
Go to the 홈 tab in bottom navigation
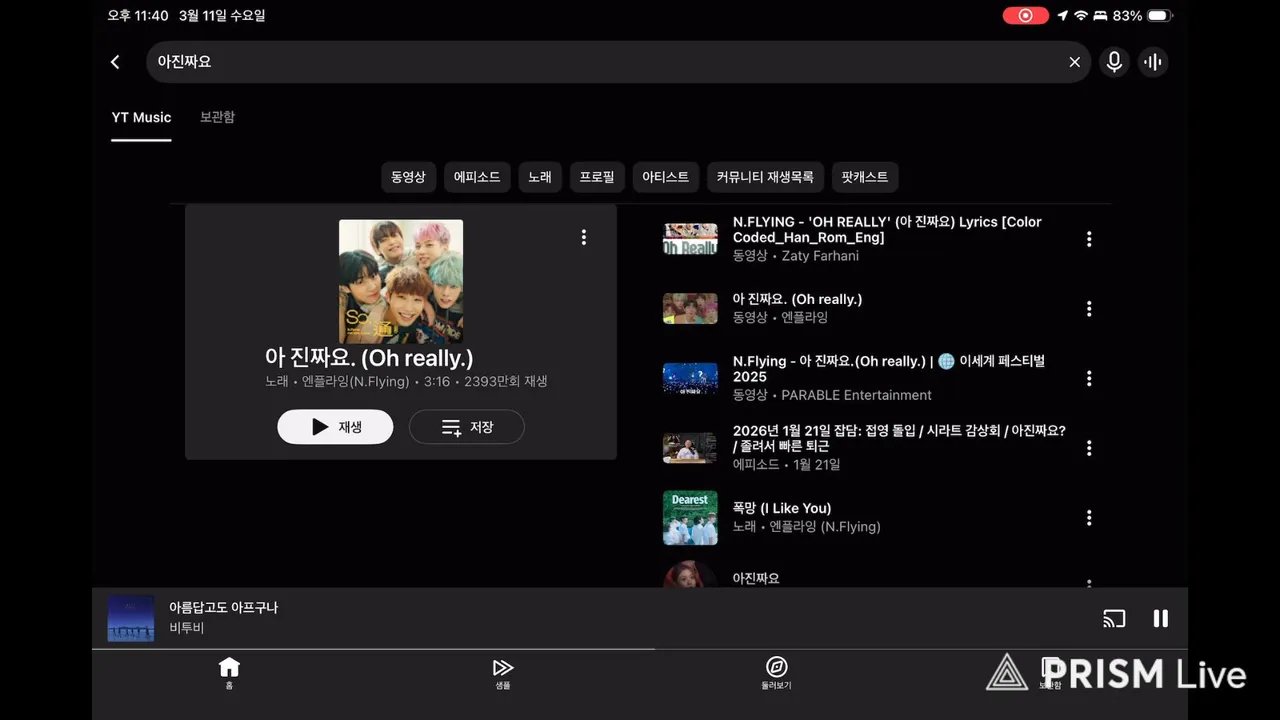229,673
